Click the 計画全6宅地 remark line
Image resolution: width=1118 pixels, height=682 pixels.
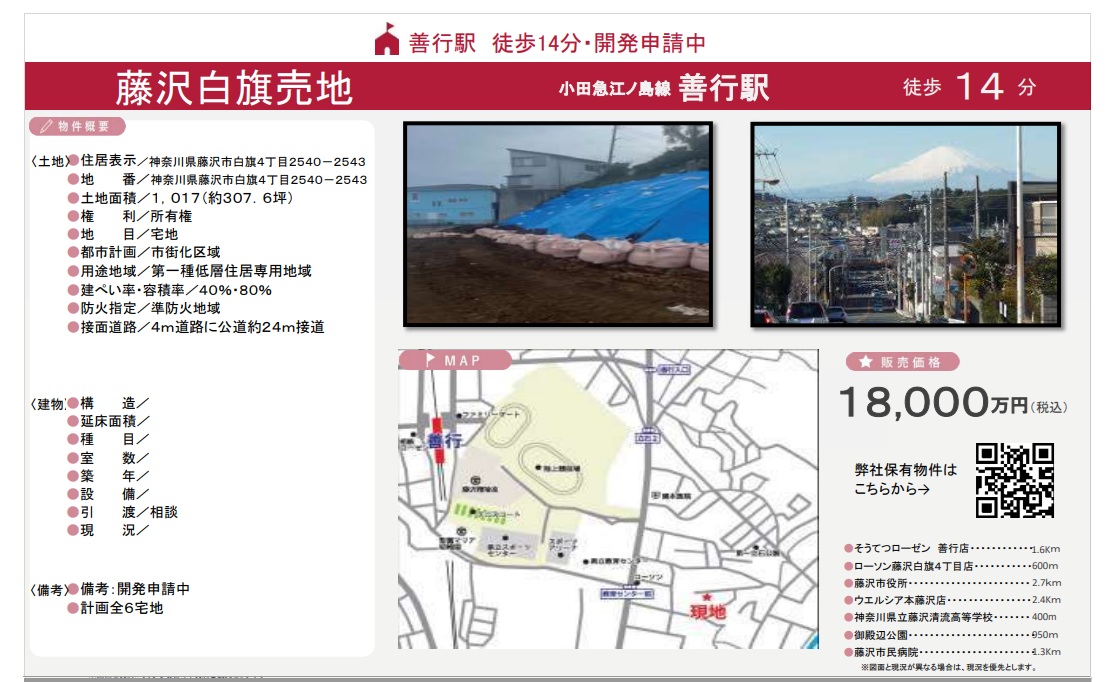pos(121,607)
